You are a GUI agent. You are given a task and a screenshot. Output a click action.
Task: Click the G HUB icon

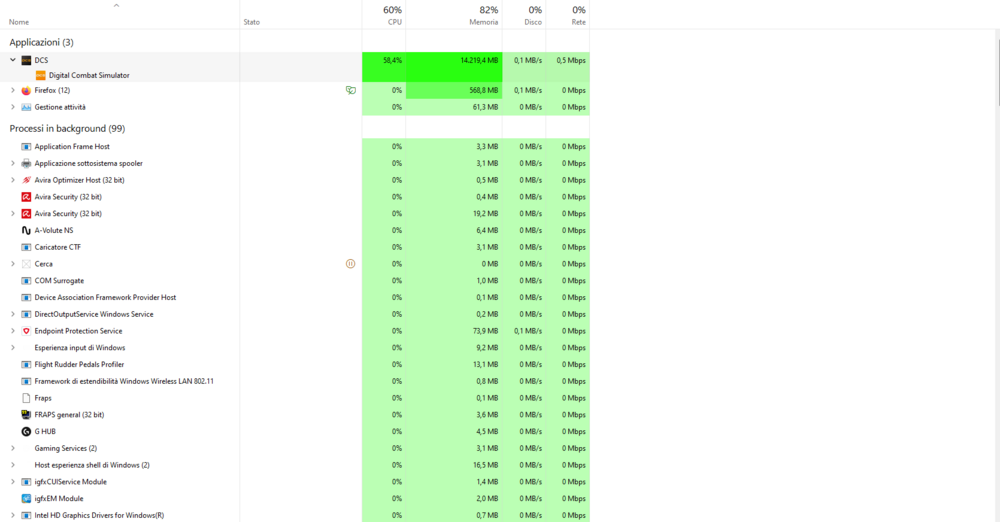(x=26, y=431)
